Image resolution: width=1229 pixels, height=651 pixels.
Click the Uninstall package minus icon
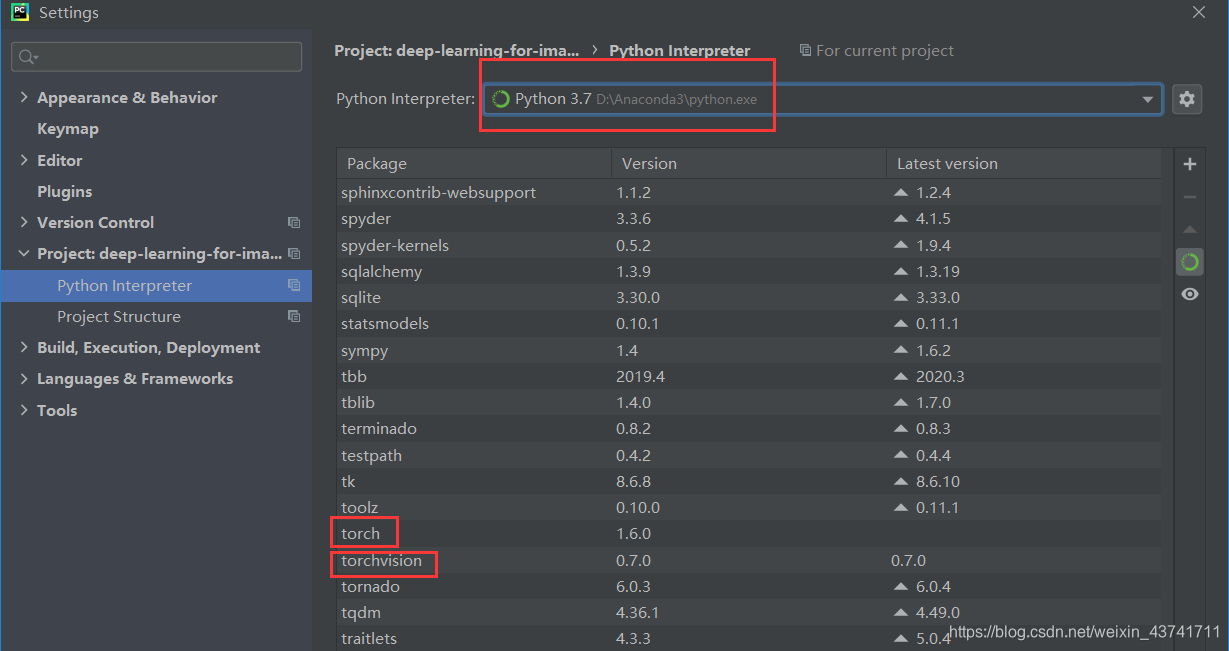point(1189,196)
